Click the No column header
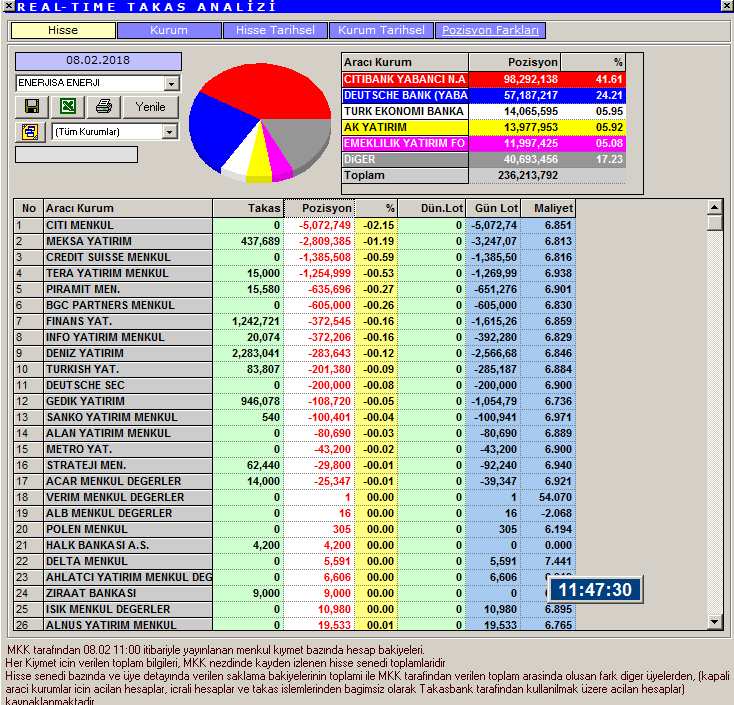This screenshot has height=705, width=734. [x=29, y=208]
